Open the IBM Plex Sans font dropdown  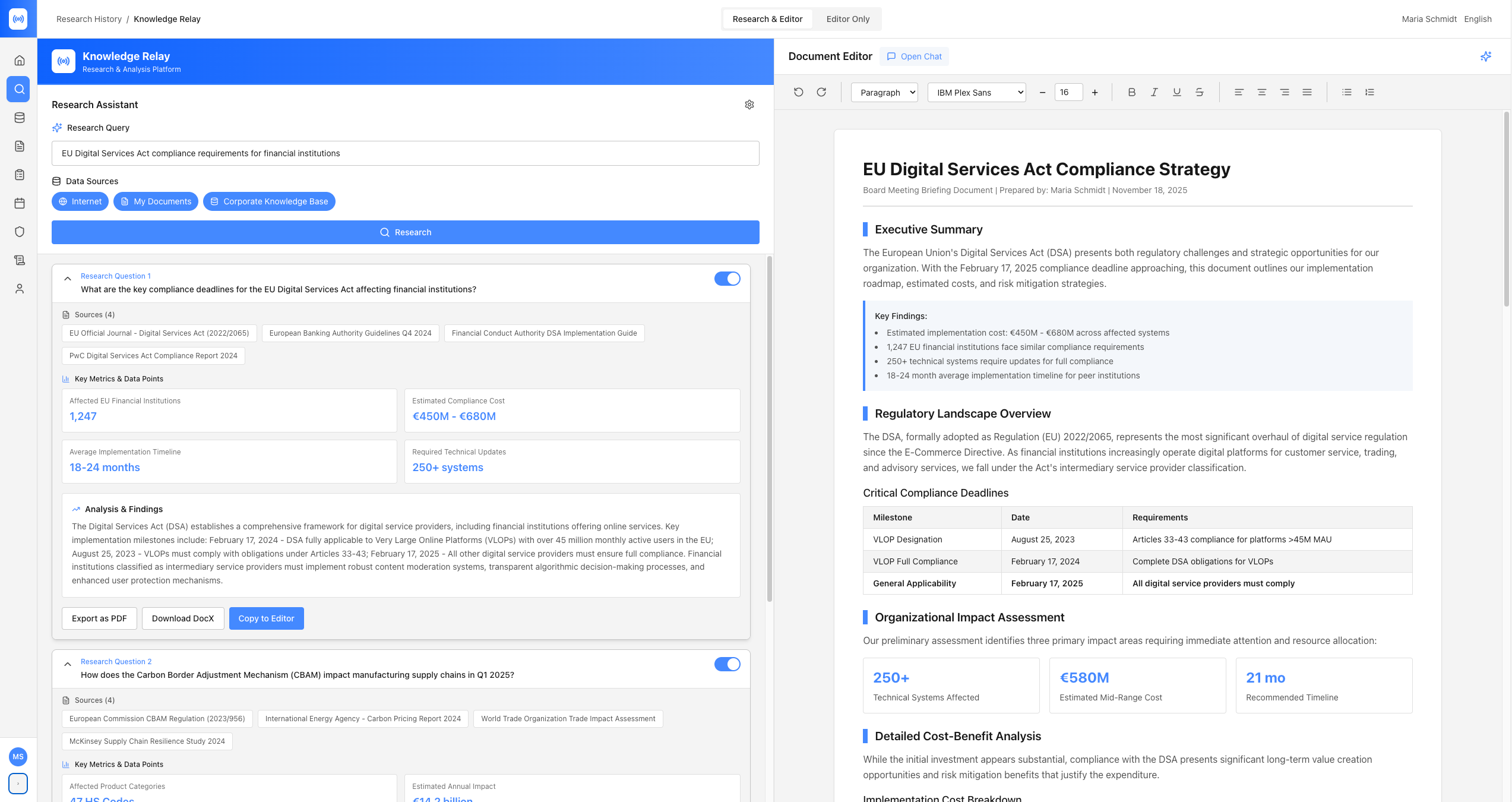click(976, 92)
